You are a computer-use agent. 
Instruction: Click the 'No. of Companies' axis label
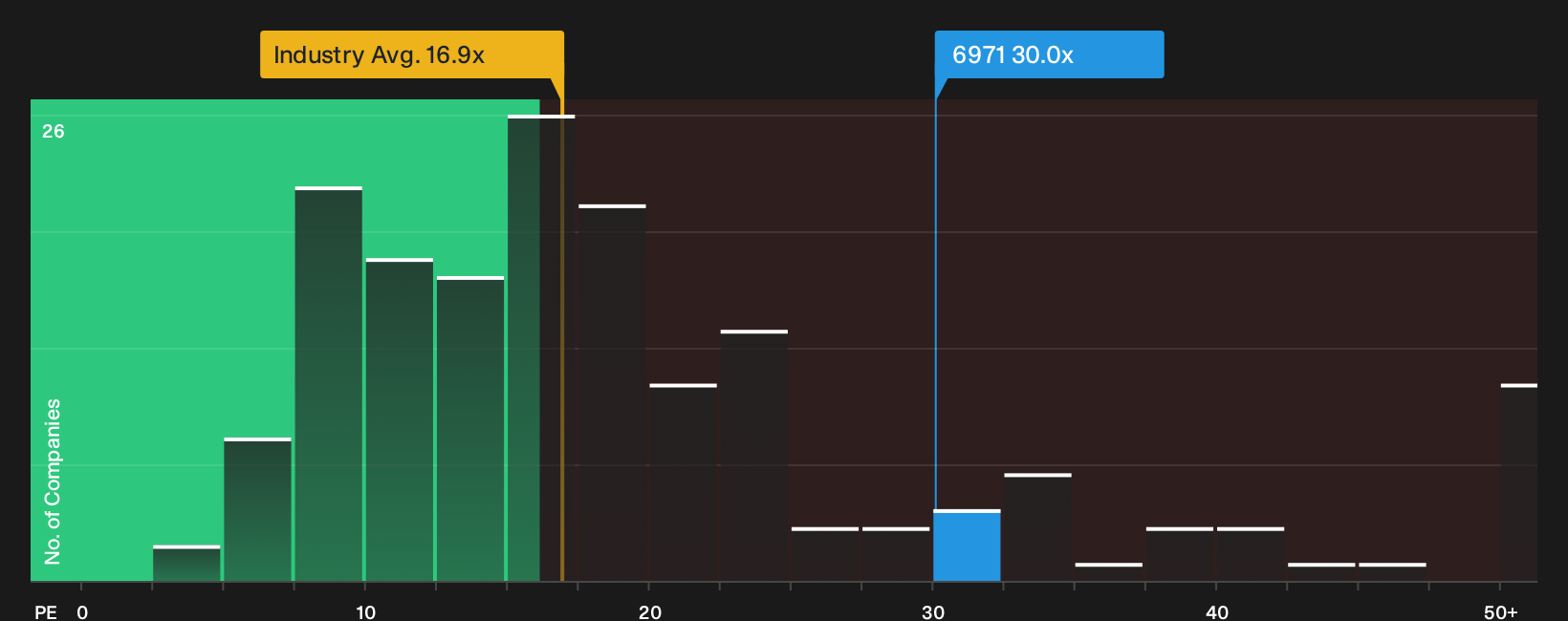[53, 482]
